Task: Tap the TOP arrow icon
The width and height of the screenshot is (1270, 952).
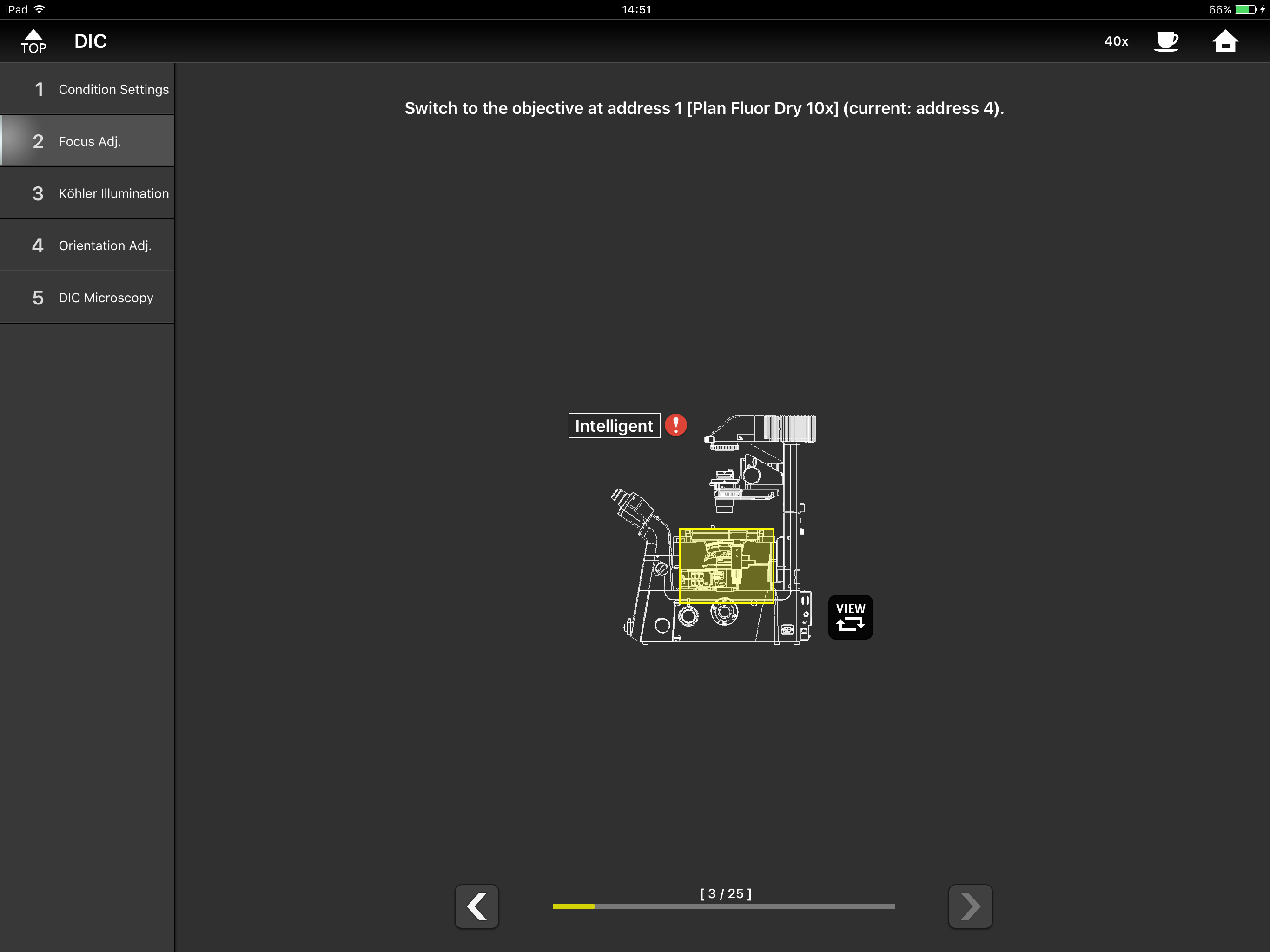Action: click(33, 41)
